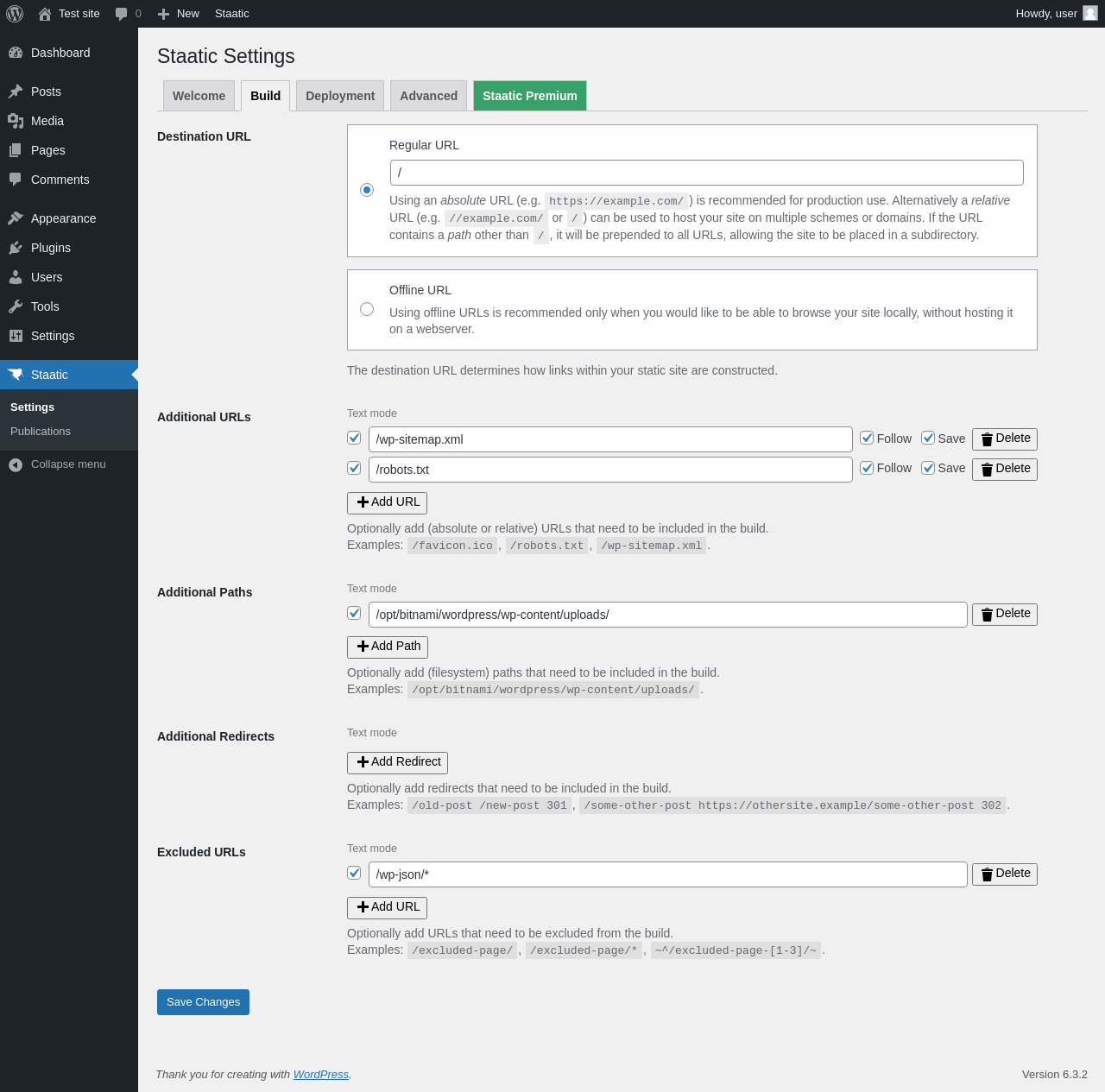The width and height of the screenshot is (1105, 1092).
Task: Click the plus icon beside New
Action: point(164,14)
